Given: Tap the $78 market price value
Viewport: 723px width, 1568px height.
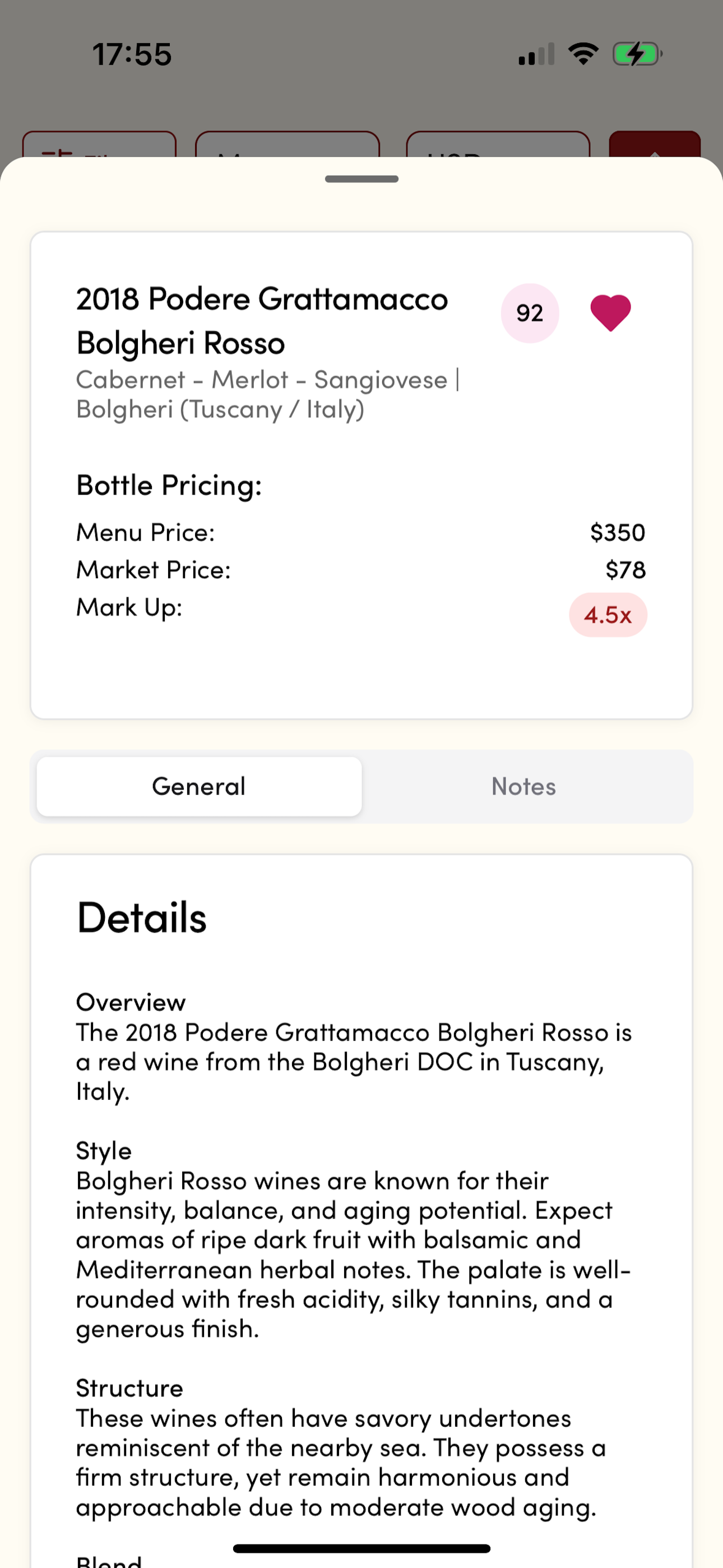Looking at the screenshot, I should coord(625,570).
